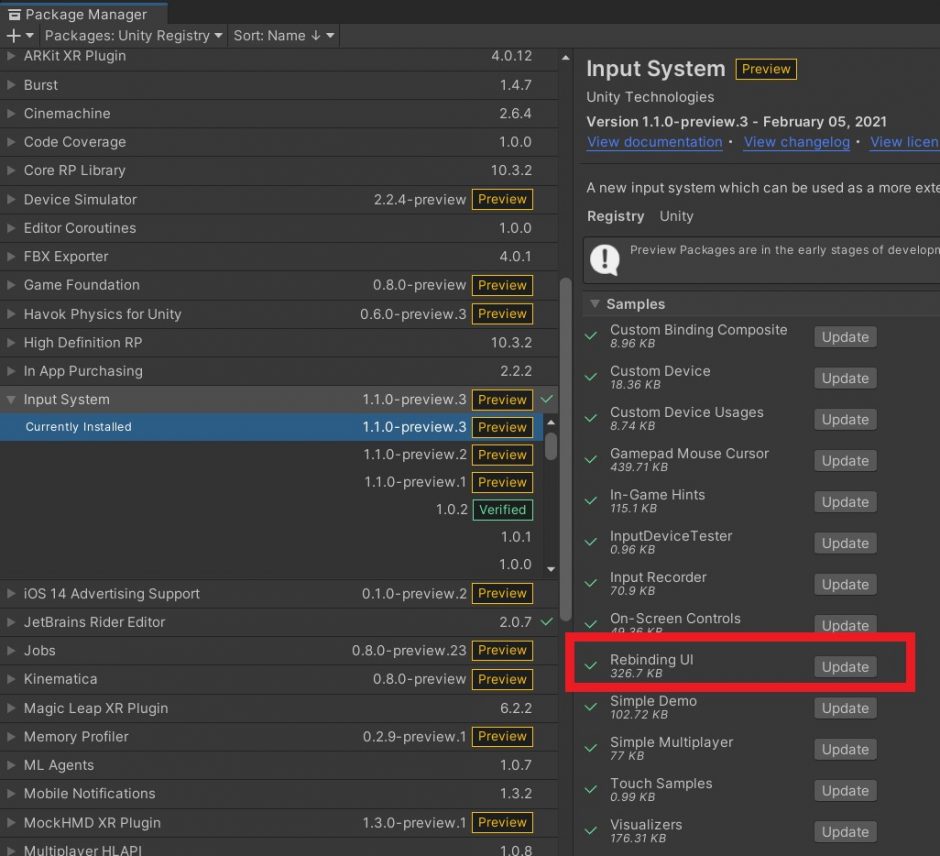
Task: Collapse the Samples section
Action: (594, 303)
